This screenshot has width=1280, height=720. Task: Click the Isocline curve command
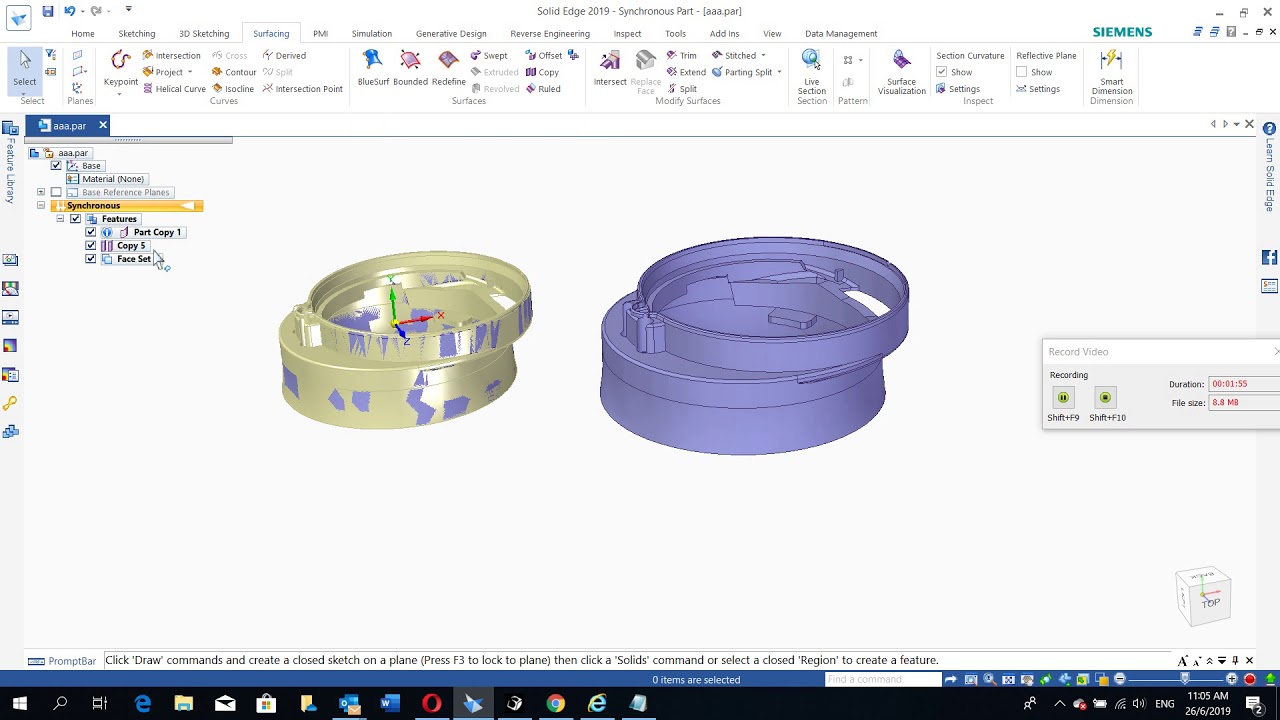click(233, 89)
